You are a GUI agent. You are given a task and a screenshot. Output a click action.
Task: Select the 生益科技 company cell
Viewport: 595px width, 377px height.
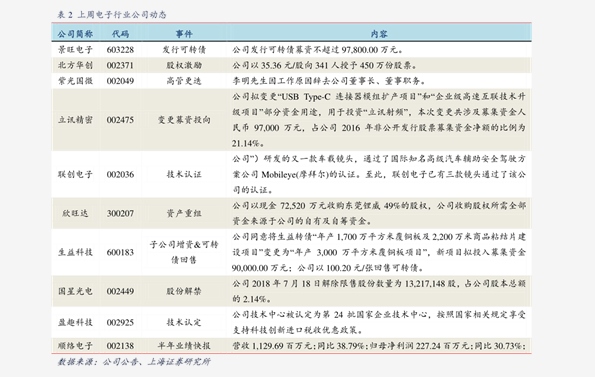(75, 252)
